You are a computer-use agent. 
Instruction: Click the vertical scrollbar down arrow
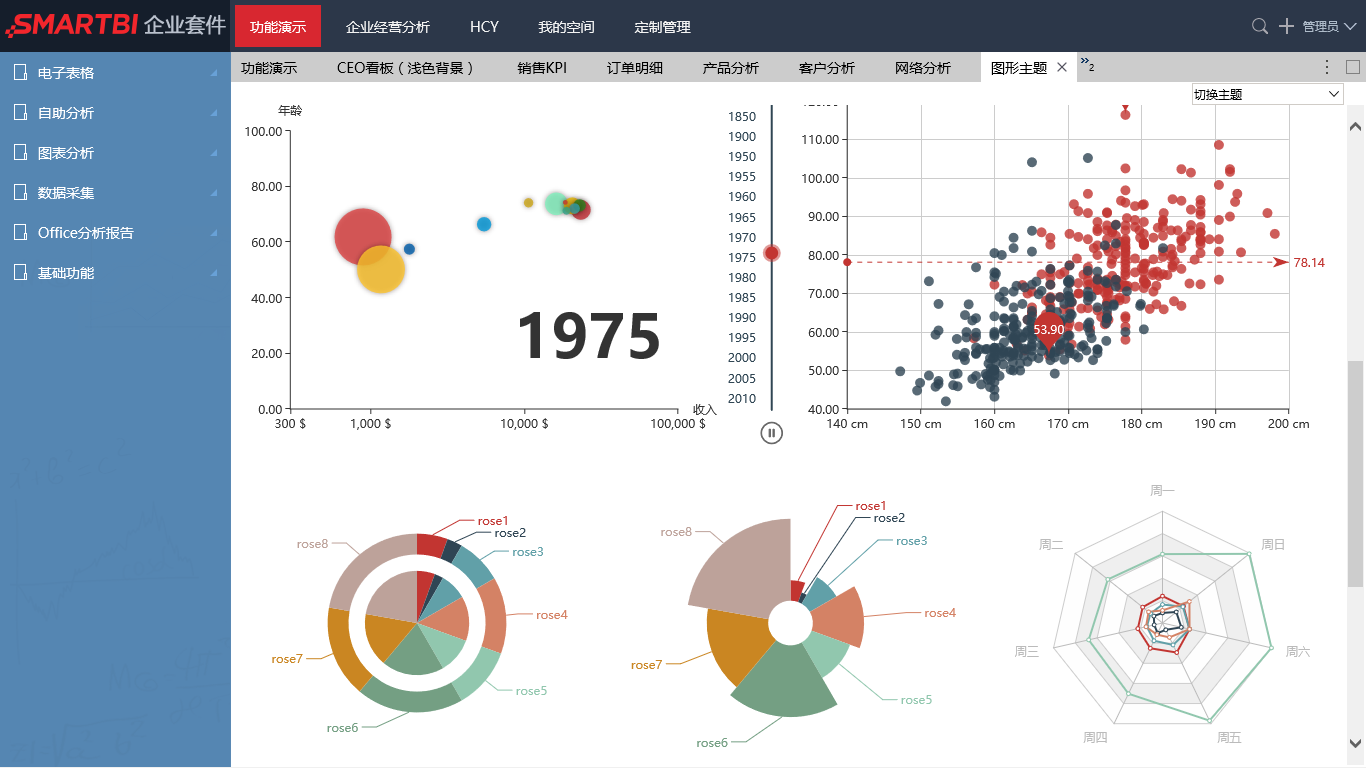1355,743
